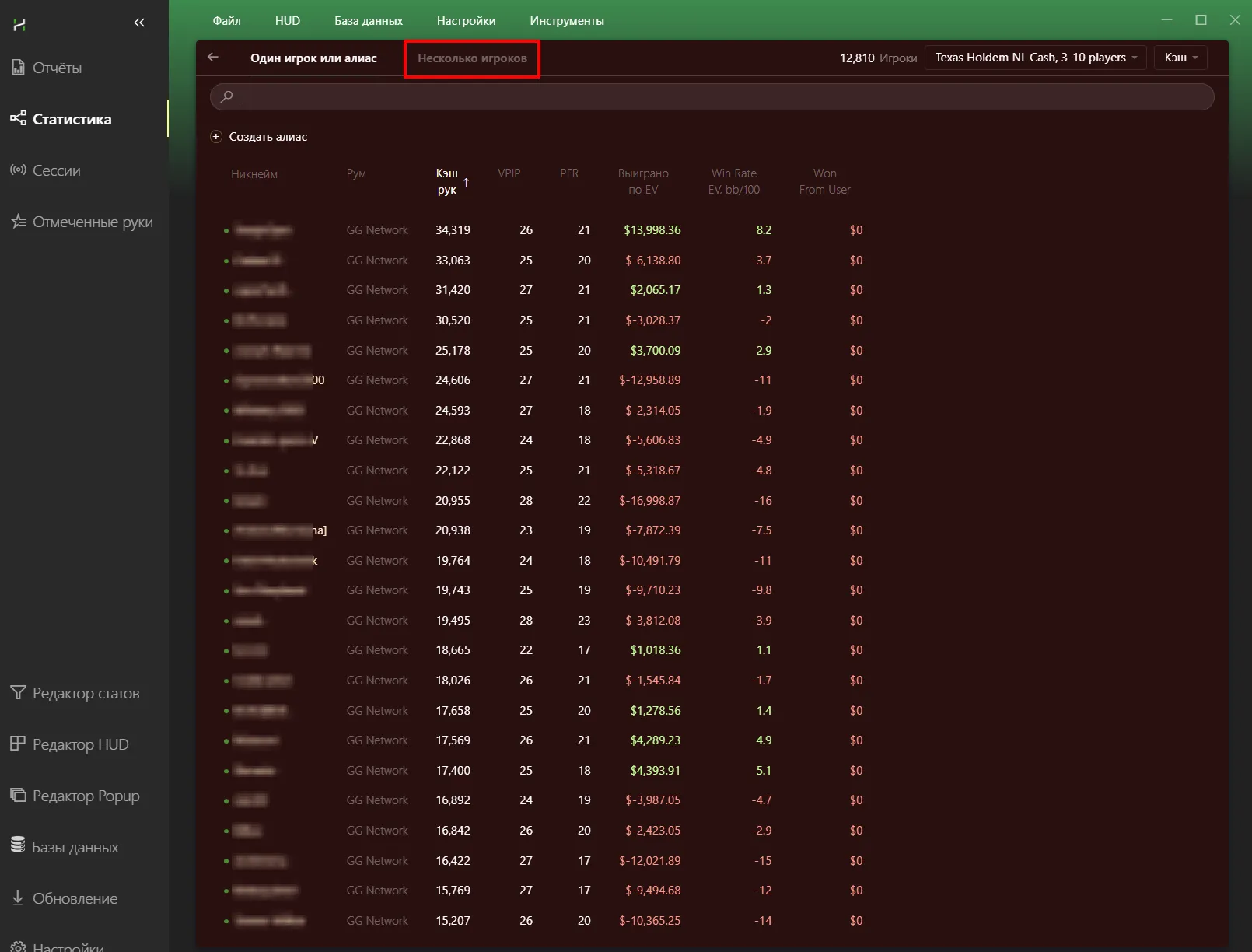Sort by PFR column header
Viewport: 1252px width, 952px height.
coord(569,173)
